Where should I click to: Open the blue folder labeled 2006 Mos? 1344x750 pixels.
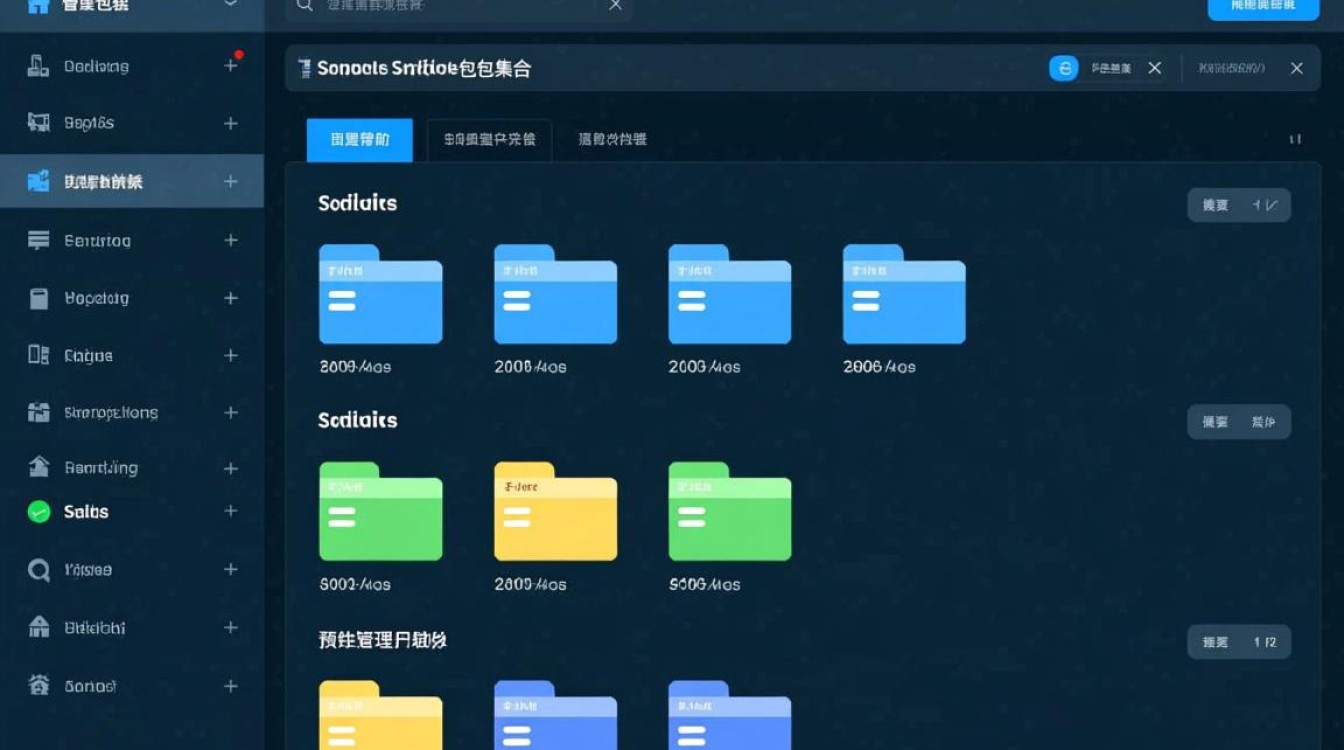(x=904, y=295)
